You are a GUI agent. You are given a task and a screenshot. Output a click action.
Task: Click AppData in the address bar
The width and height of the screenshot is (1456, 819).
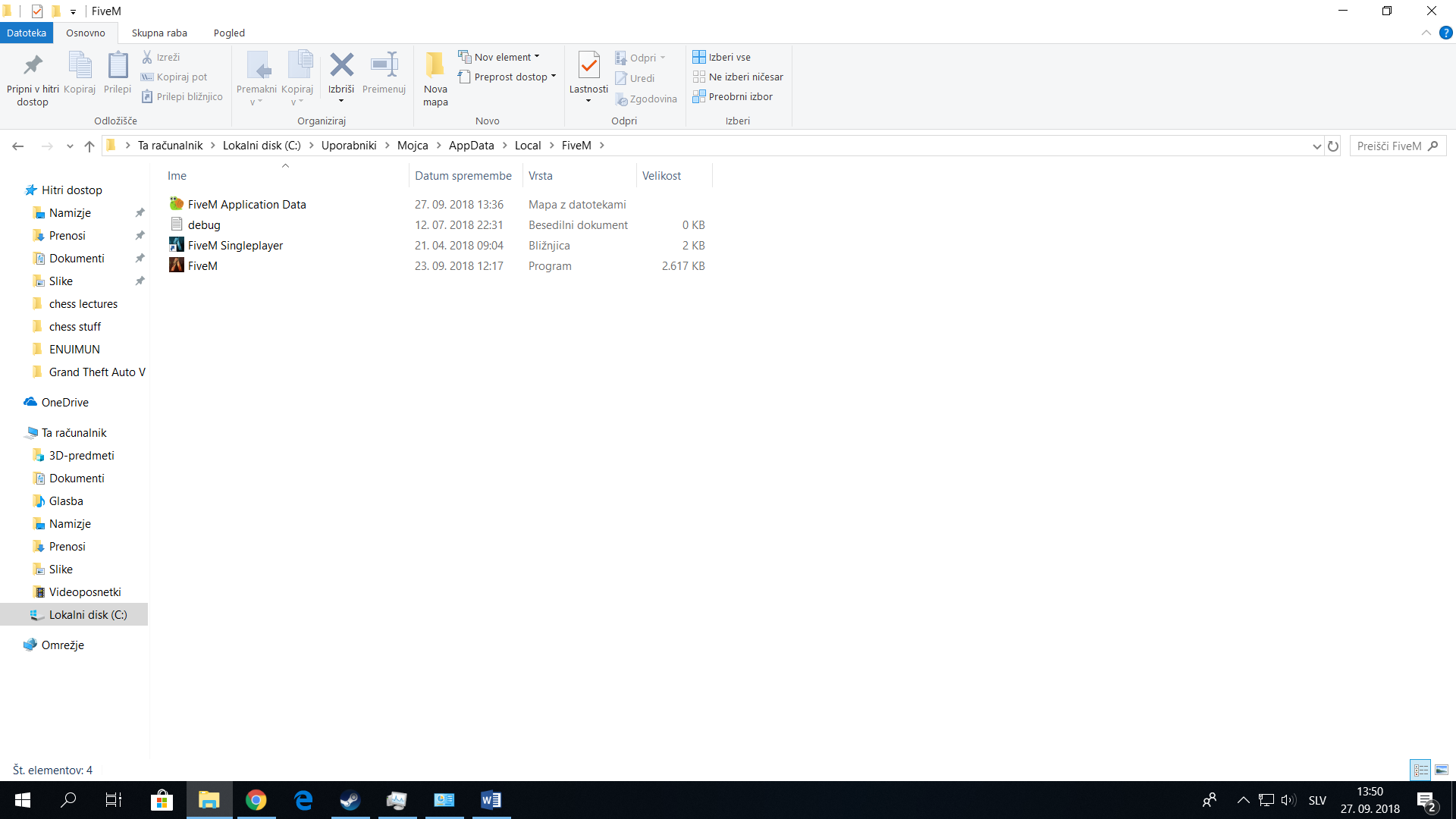[471, 146]
